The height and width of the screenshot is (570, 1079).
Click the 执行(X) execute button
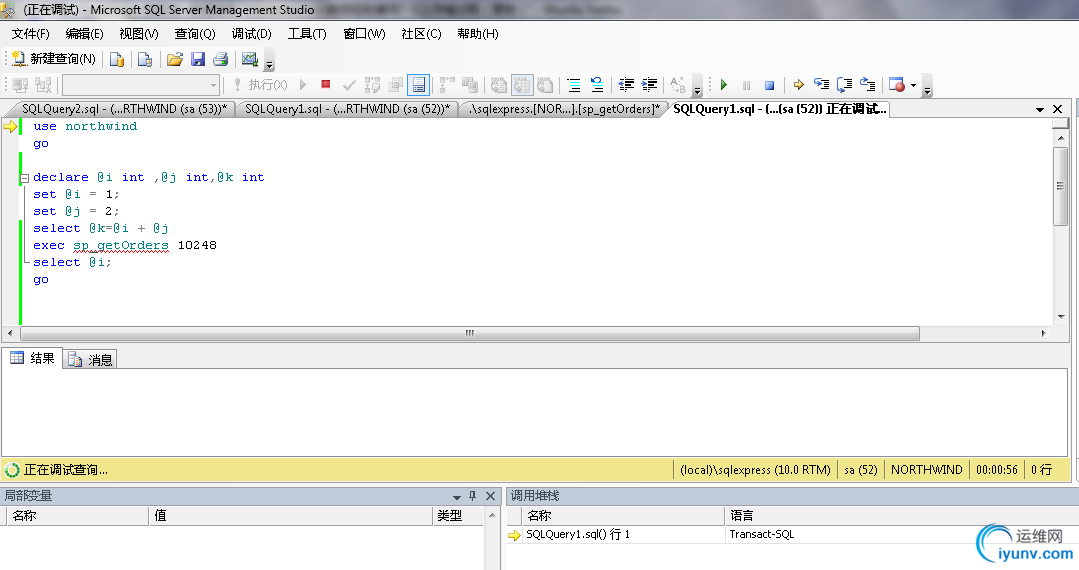point(260,85)
